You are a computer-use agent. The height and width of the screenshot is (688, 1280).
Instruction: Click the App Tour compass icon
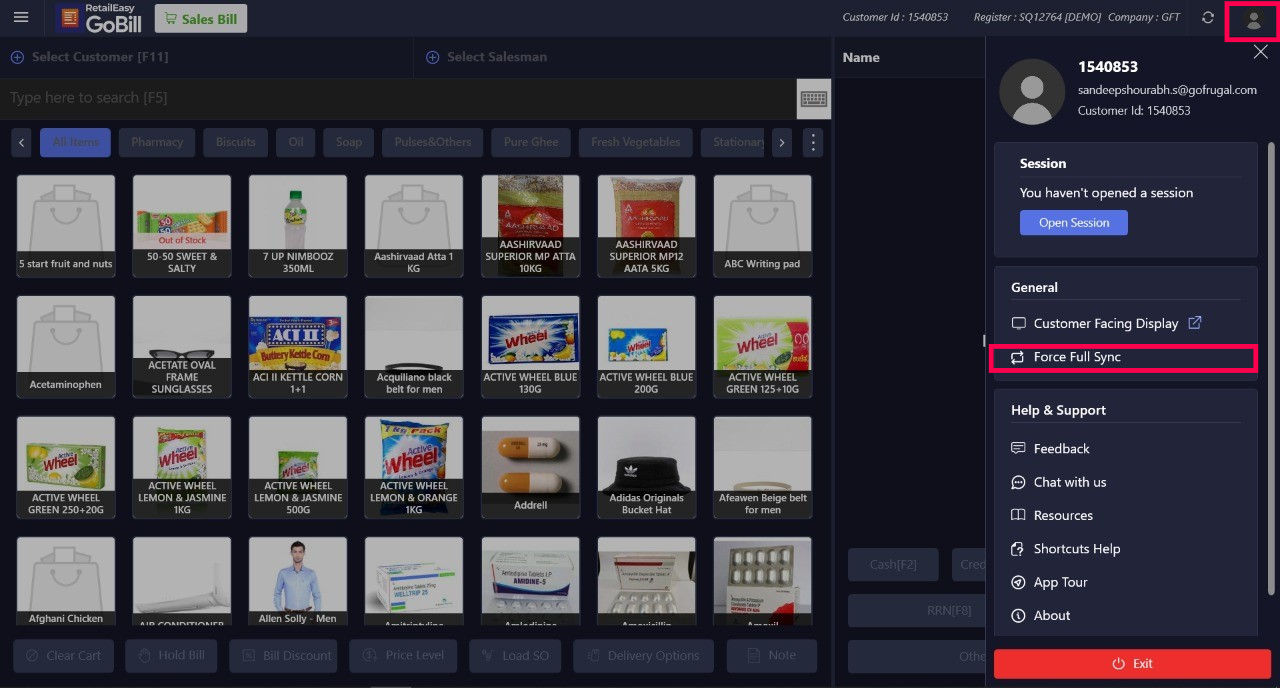coord(1018,582)
